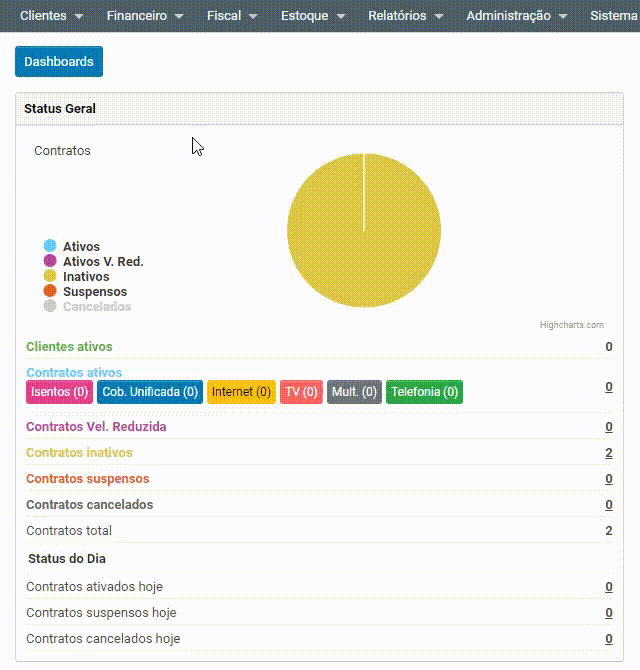Toggle Inativos legend item
Image resolution: width=640 pixels, height=670 pixels.
[86, 277]
